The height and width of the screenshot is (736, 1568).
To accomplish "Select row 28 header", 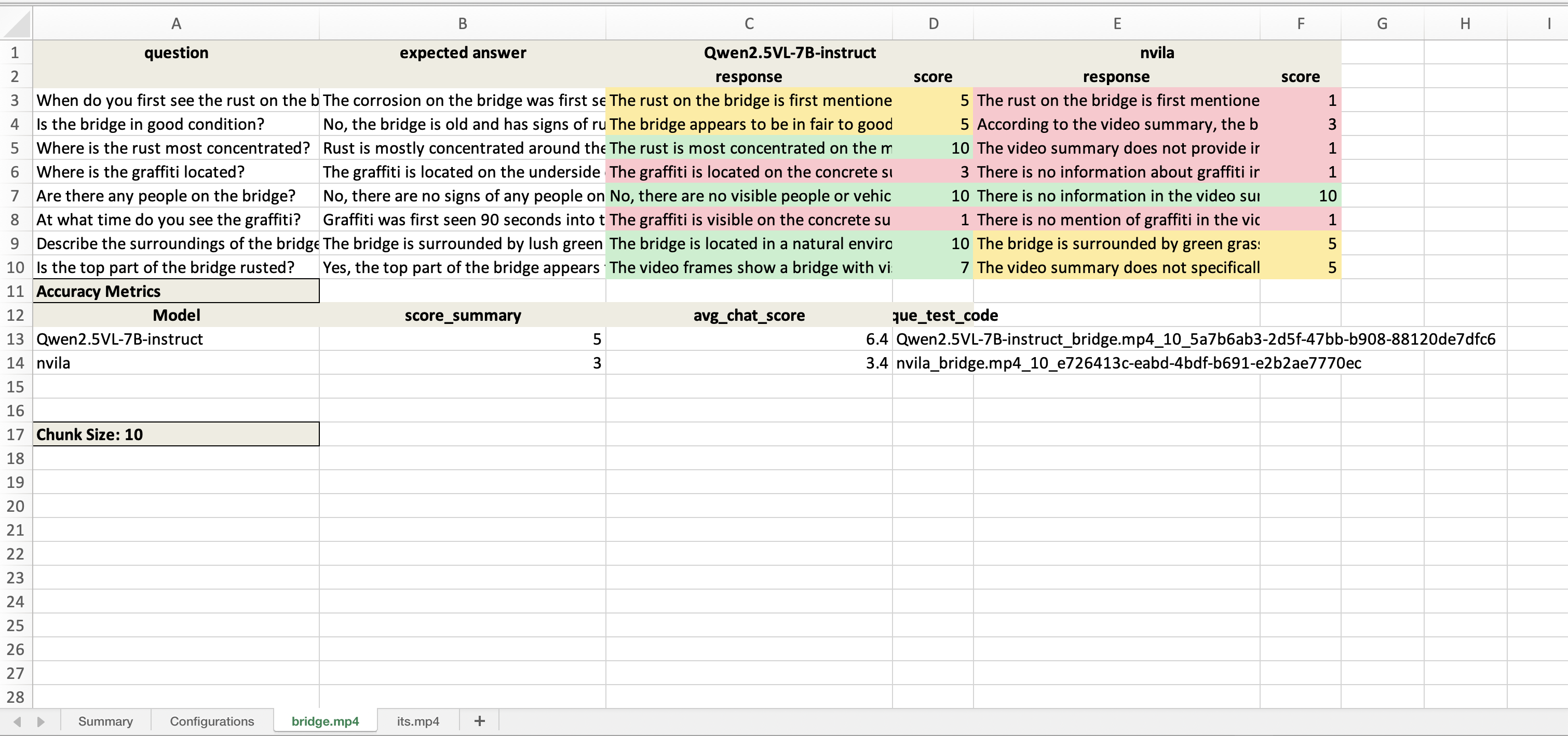I will click(16, 697).
